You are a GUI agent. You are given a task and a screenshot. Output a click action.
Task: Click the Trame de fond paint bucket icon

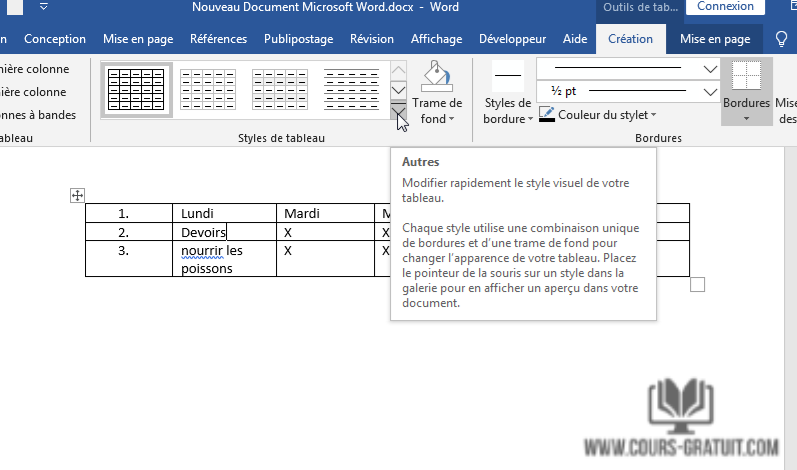tap(436, 77)
